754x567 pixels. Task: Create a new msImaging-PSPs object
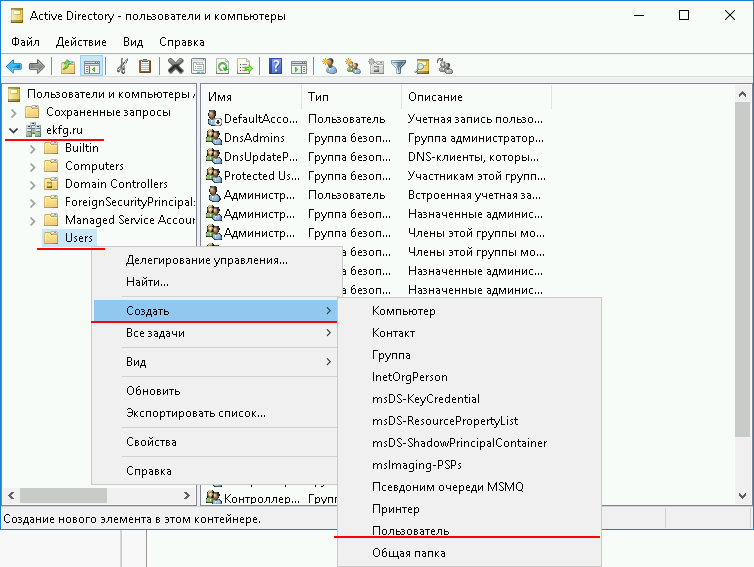(x=469, y=465)
